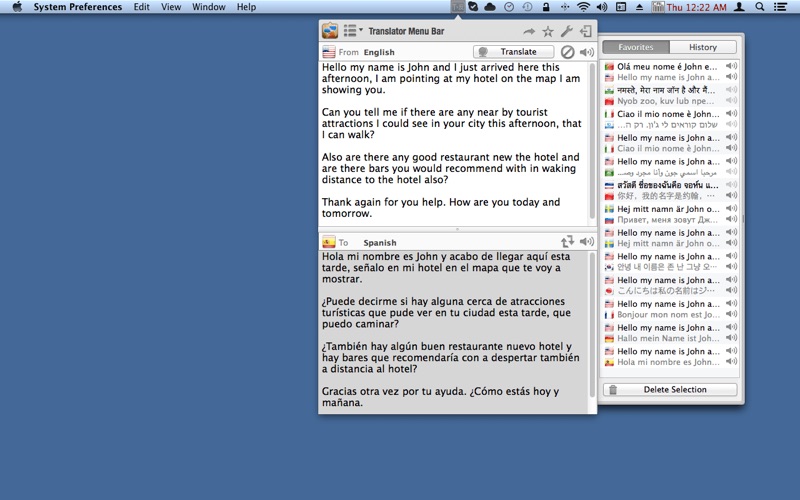Click the favorites star icon in header
Screen dimensions: 800x500
[548, 32]
